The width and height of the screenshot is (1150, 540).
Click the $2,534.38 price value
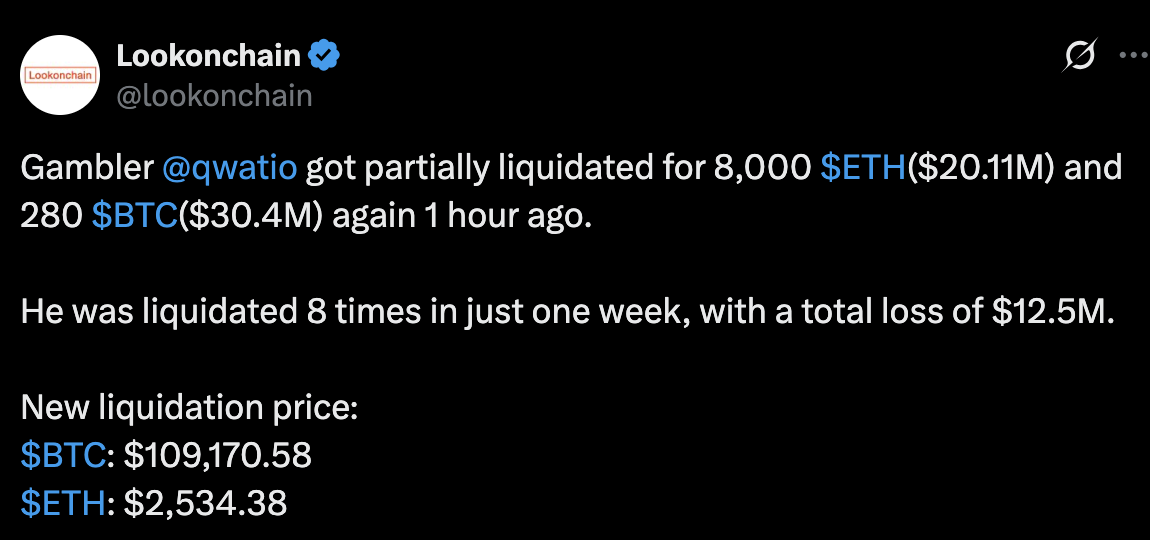(x=205, y=504)
